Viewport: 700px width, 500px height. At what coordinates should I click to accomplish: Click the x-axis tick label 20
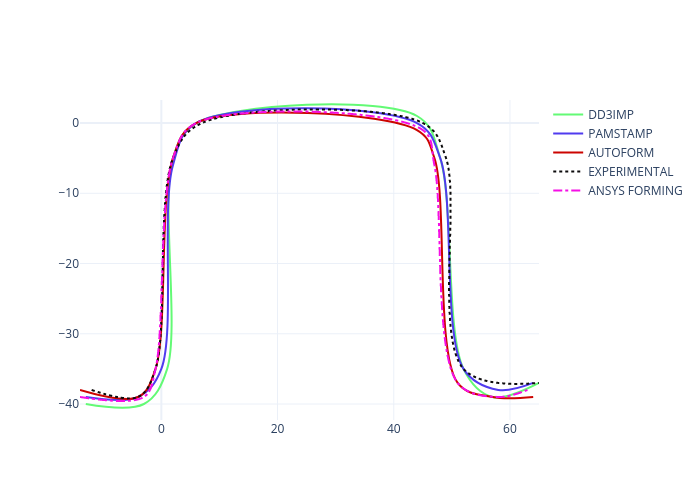(277, 428)
